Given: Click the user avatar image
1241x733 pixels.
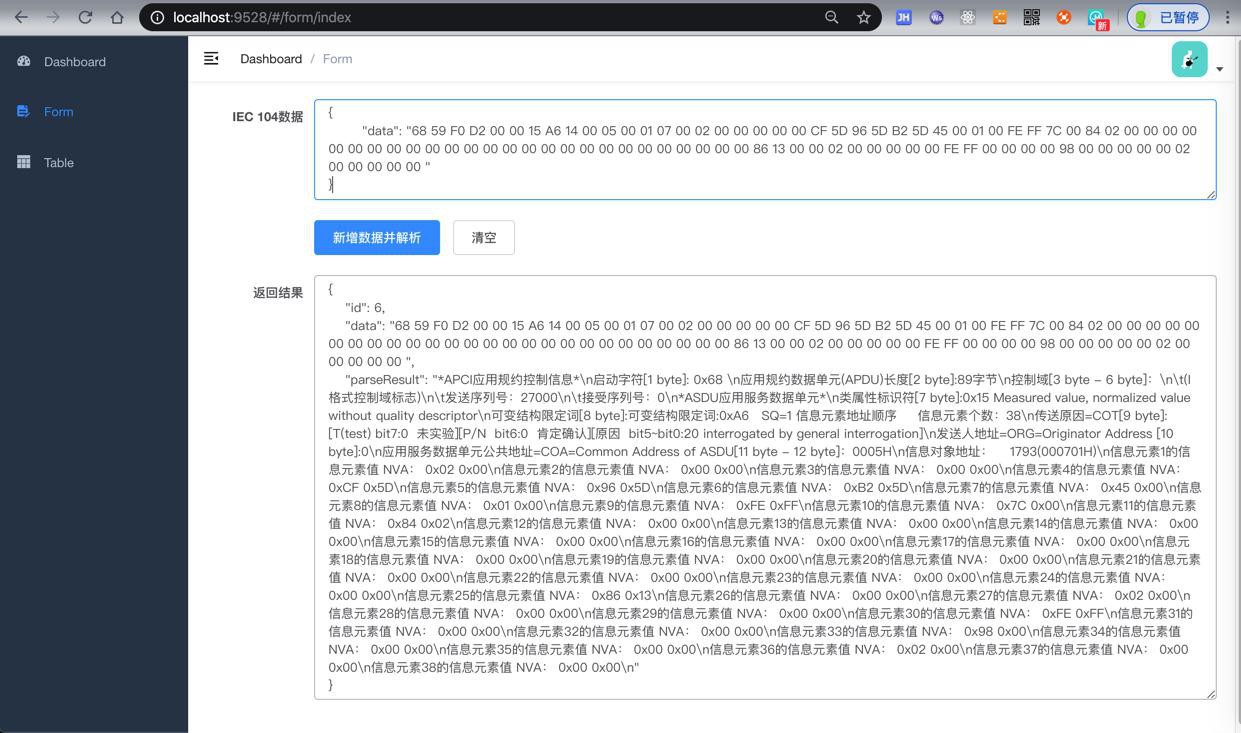Looking at the screenshot, I should pyautogui.click(x=1189, y=59).
